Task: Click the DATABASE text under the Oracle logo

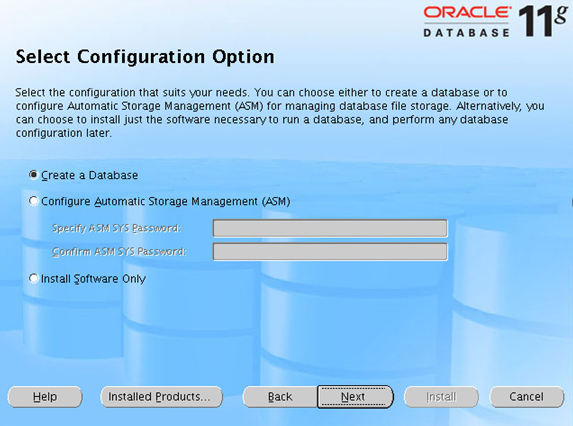Action: (466, 33)
